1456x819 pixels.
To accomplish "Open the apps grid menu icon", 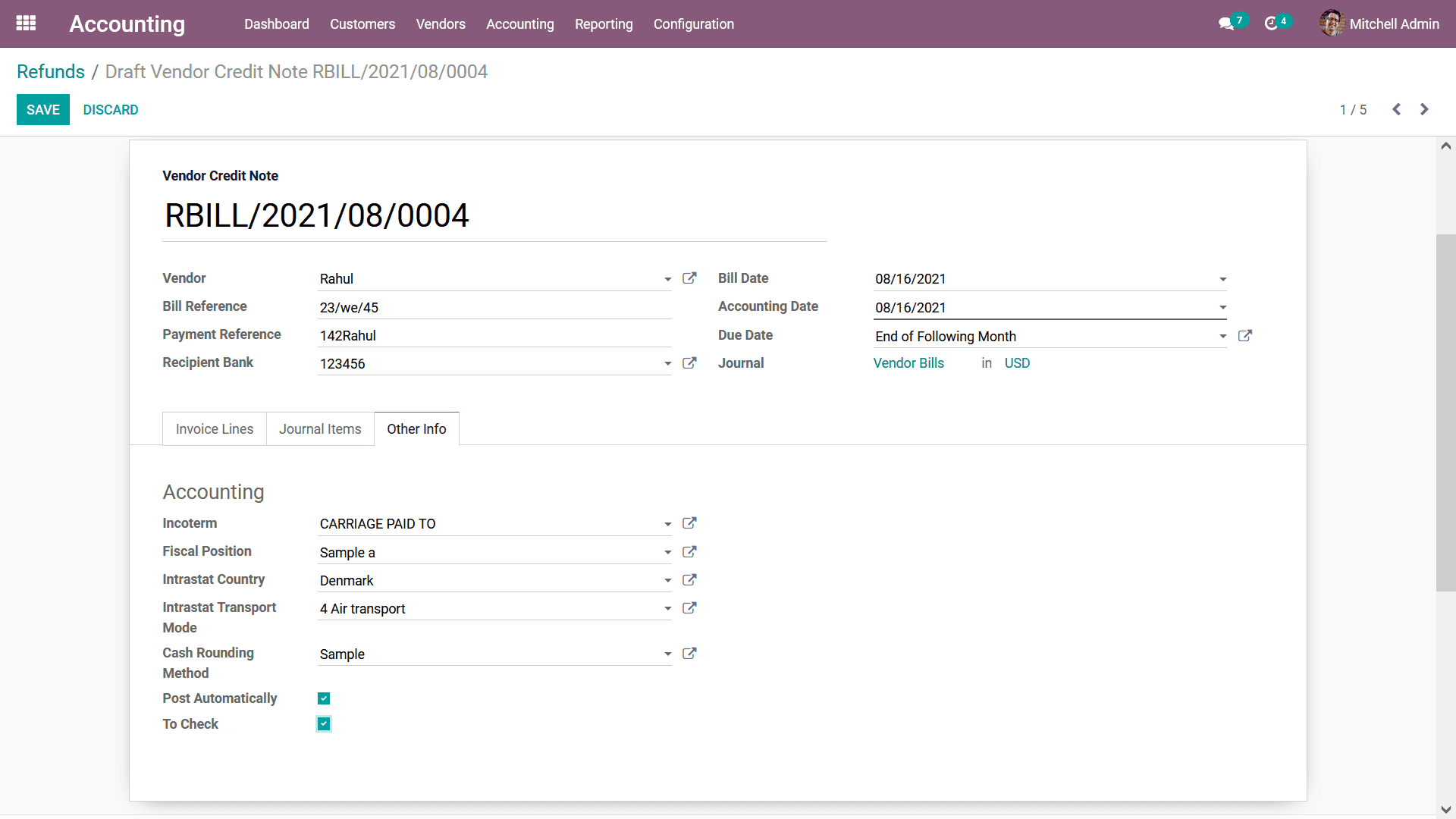I will click(26, 24).
